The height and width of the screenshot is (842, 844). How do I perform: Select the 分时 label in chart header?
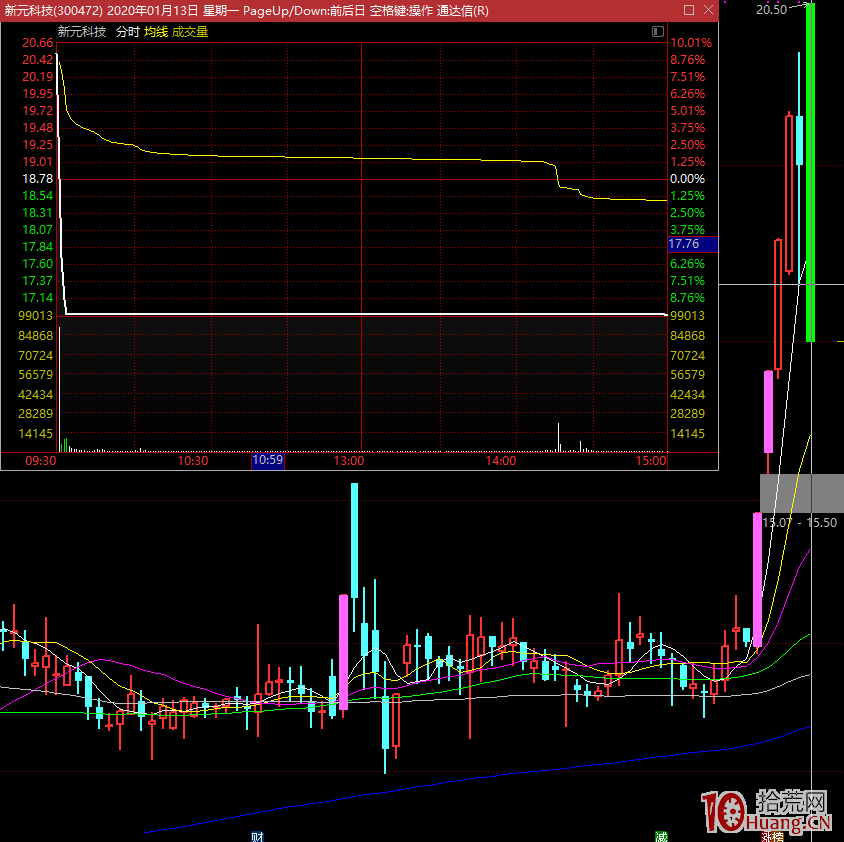128,32
